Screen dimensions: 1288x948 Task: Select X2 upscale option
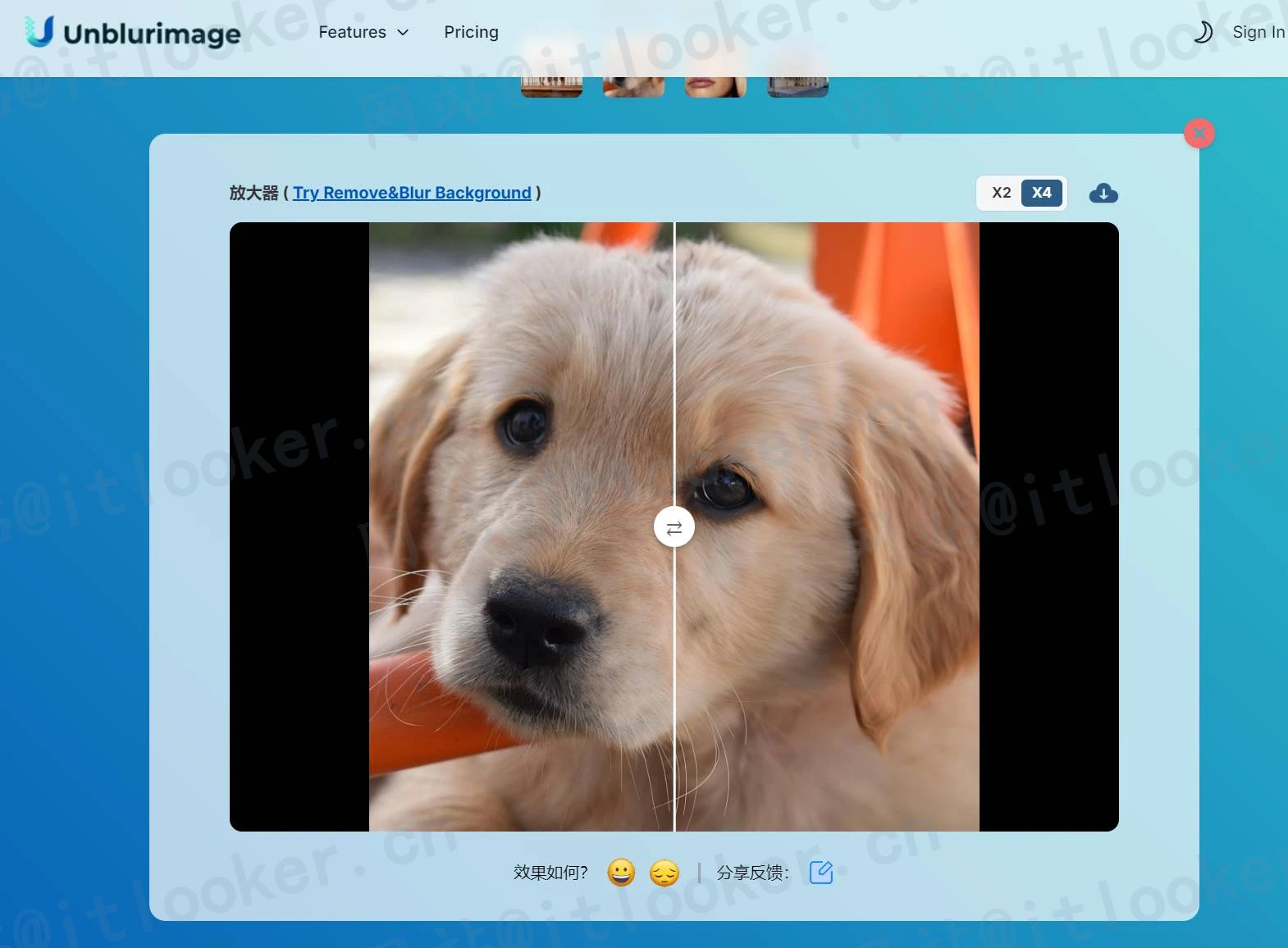point(1001,193)
